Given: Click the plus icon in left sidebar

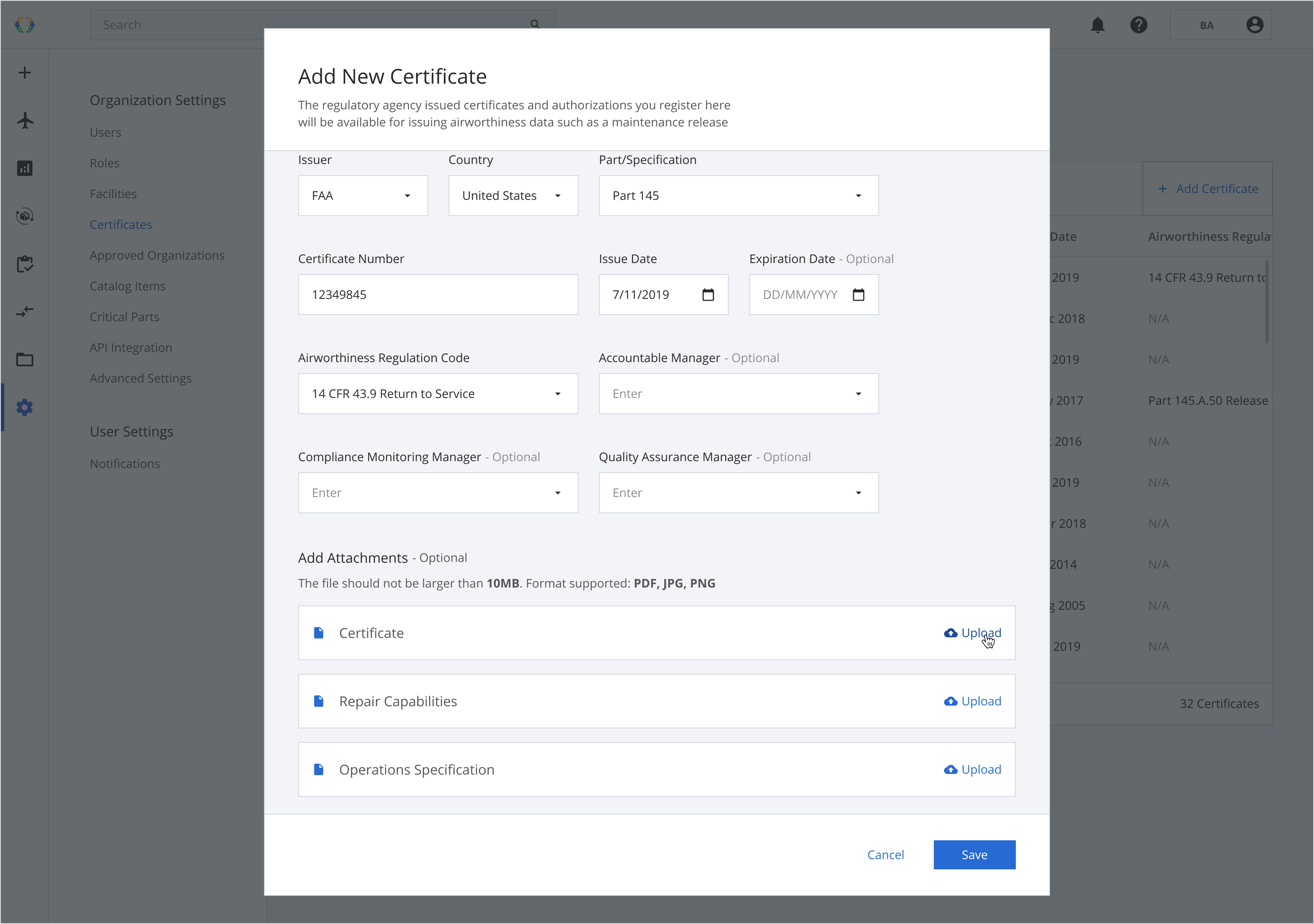Looking at the screenshot, I should click(25, 73).
